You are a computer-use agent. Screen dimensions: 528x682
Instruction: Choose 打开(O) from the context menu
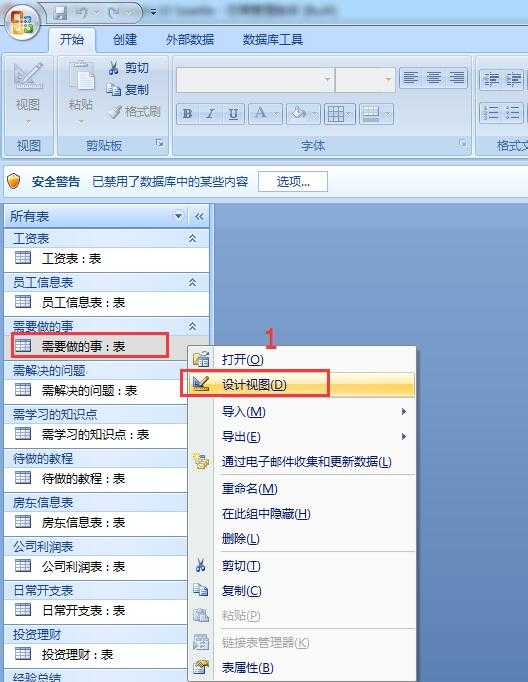click(302, 360)
